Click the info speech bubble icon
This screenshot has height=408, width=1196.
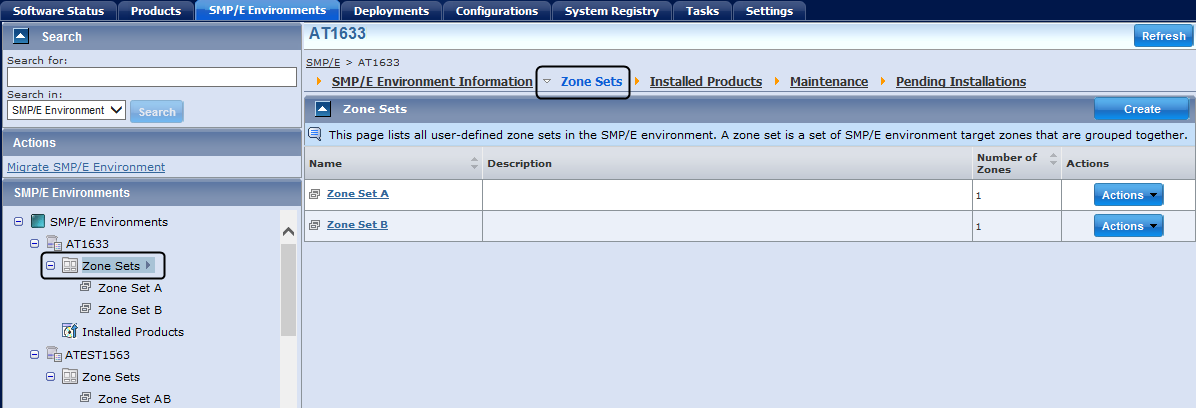pos(315,135)
